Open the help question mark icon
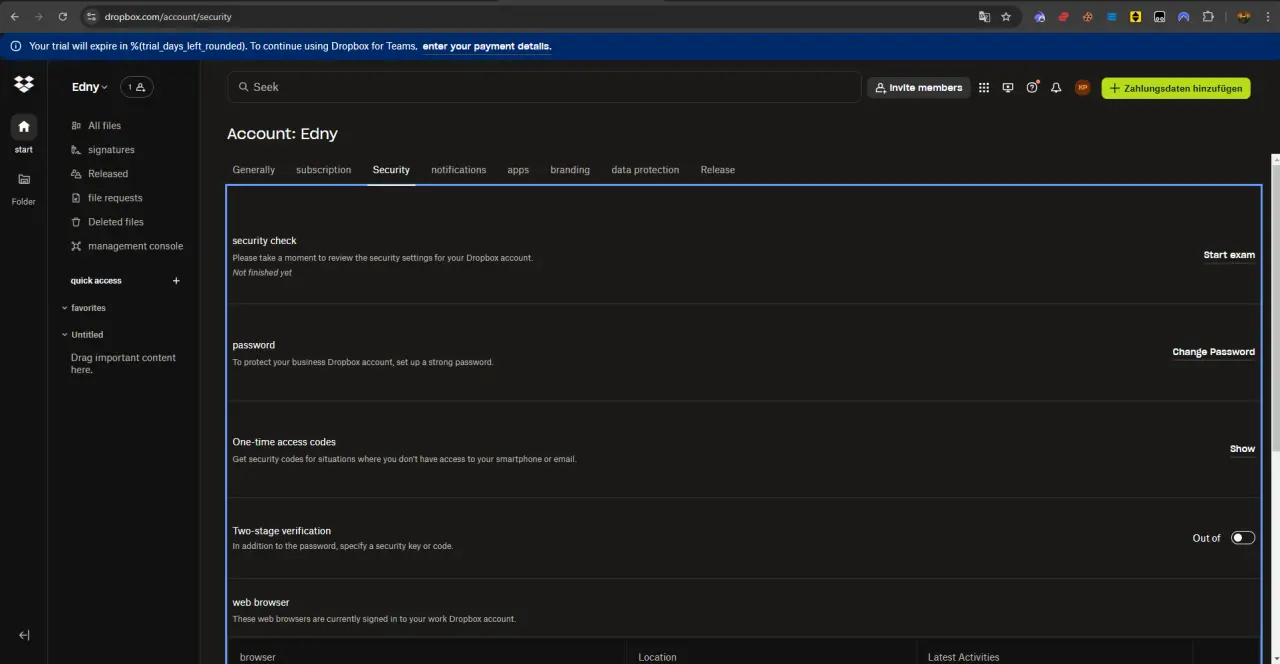 (1032, 88)
